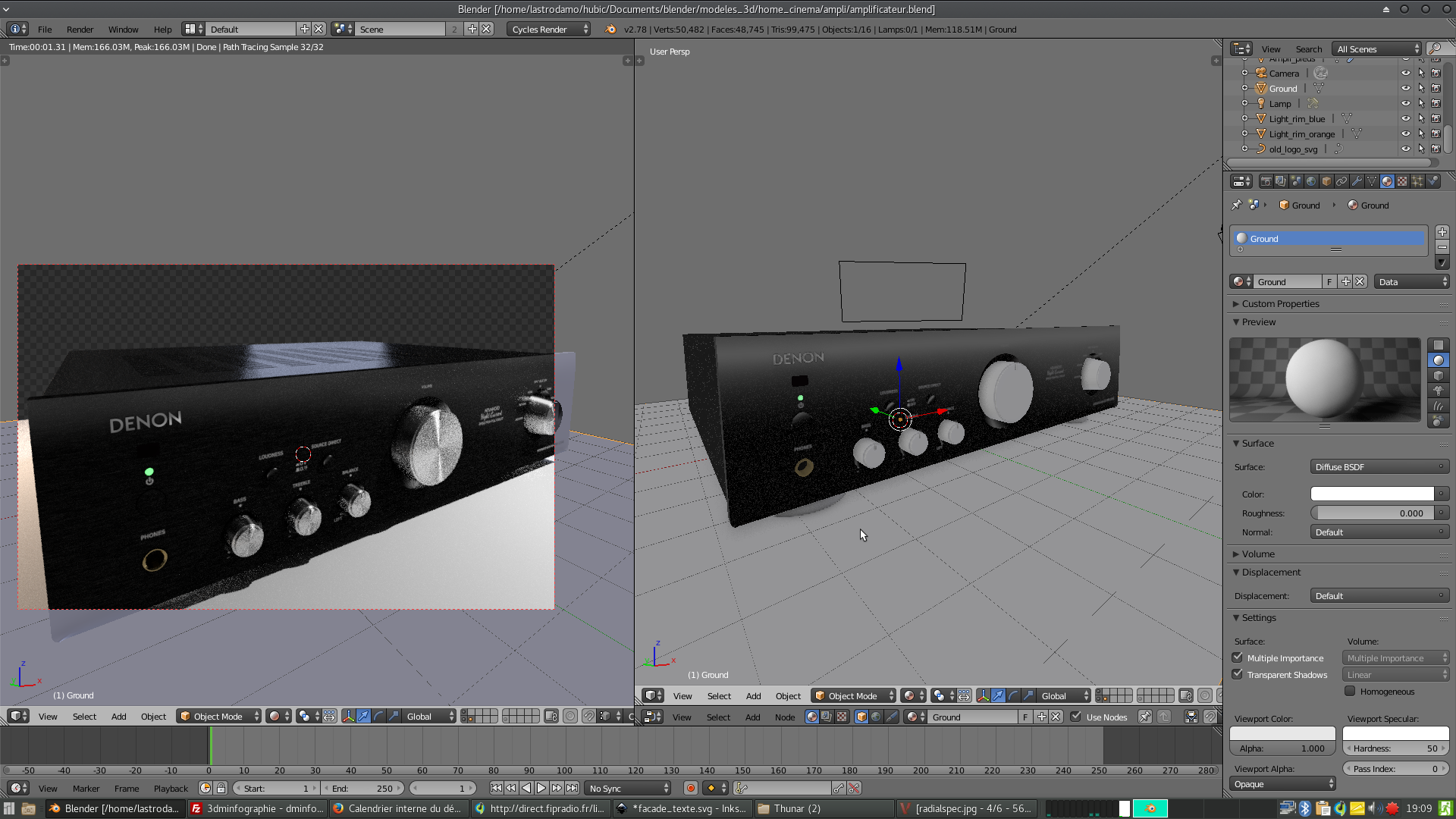Image resolution: width=1456 pixels, height=819 pixels.
Task: Open the Opaque viewport alpha dropdown
Action: point(1282,784)
